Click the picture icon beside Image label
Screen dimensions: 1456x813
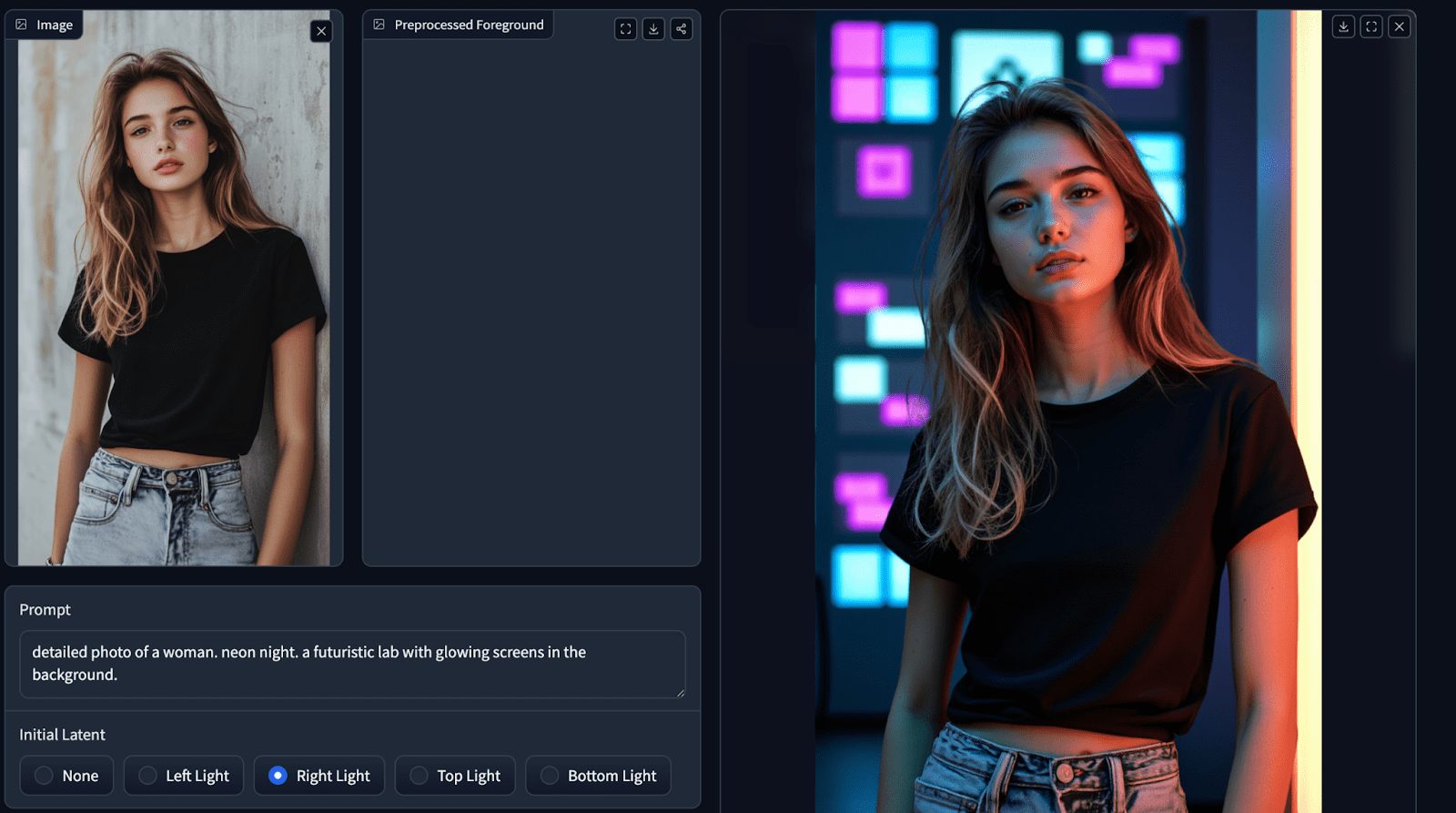(22, 25)
